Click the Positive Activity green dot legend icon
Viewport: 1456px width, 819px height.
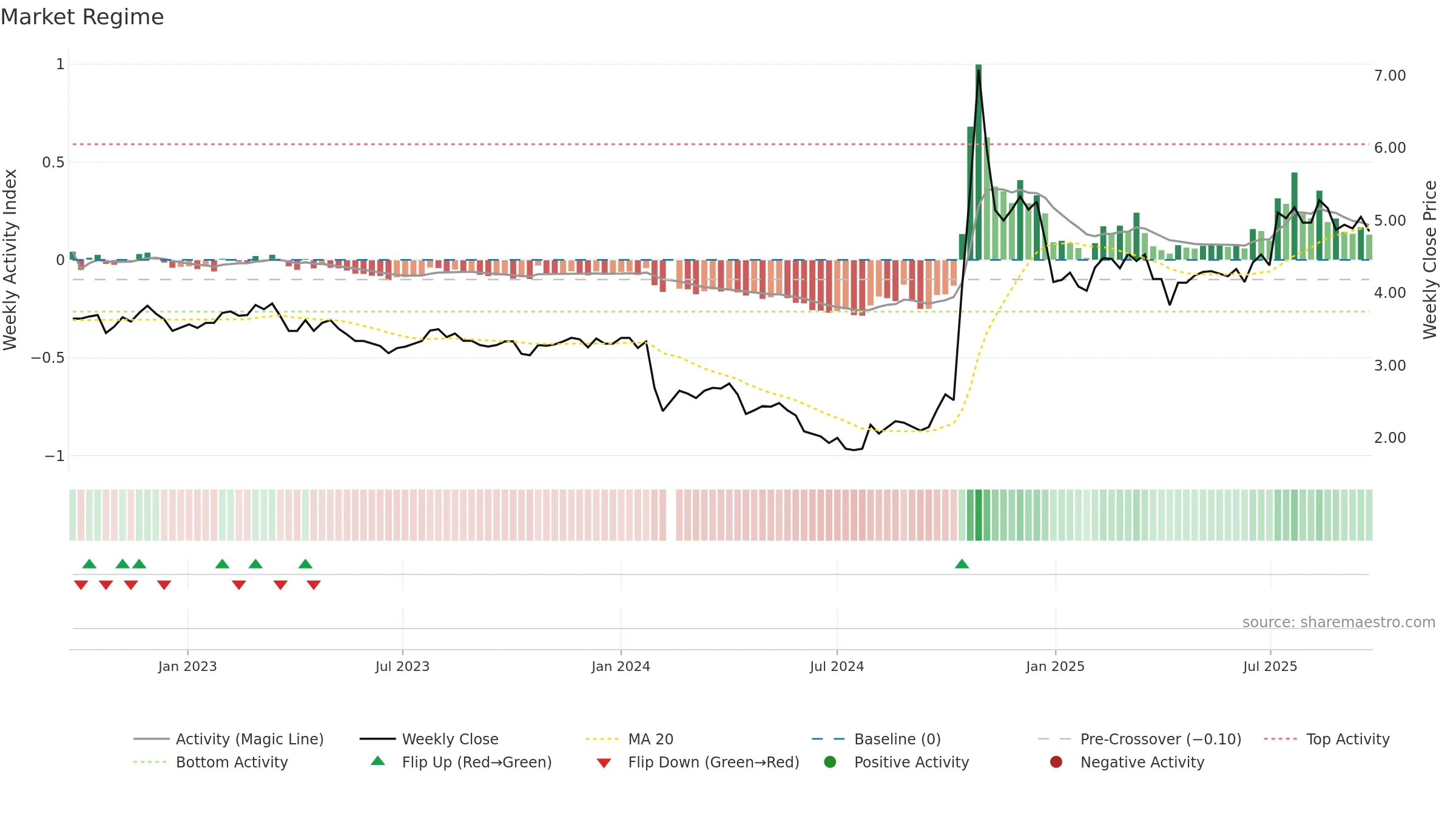click(830, 762)
